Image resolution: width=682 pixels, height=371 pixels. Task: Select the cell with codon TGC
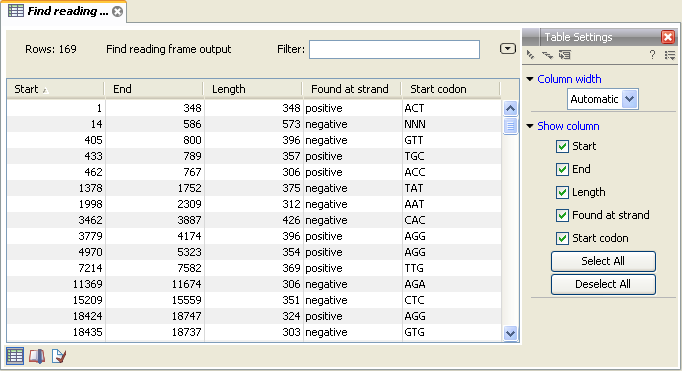point(451,156)
